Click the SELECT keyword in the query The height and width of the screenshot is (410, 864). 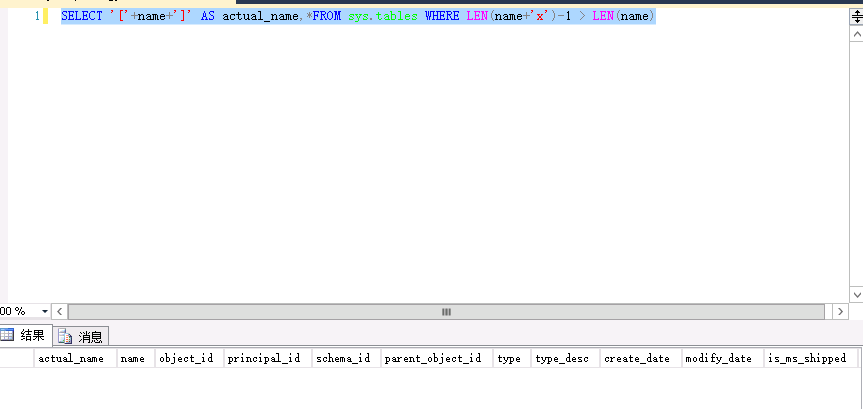click(82, 17)
